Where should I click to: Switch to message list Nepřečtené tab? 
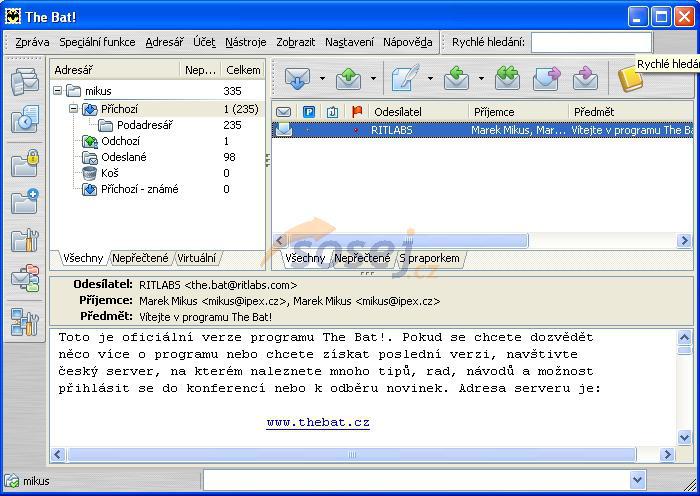[x=362, y=258]
